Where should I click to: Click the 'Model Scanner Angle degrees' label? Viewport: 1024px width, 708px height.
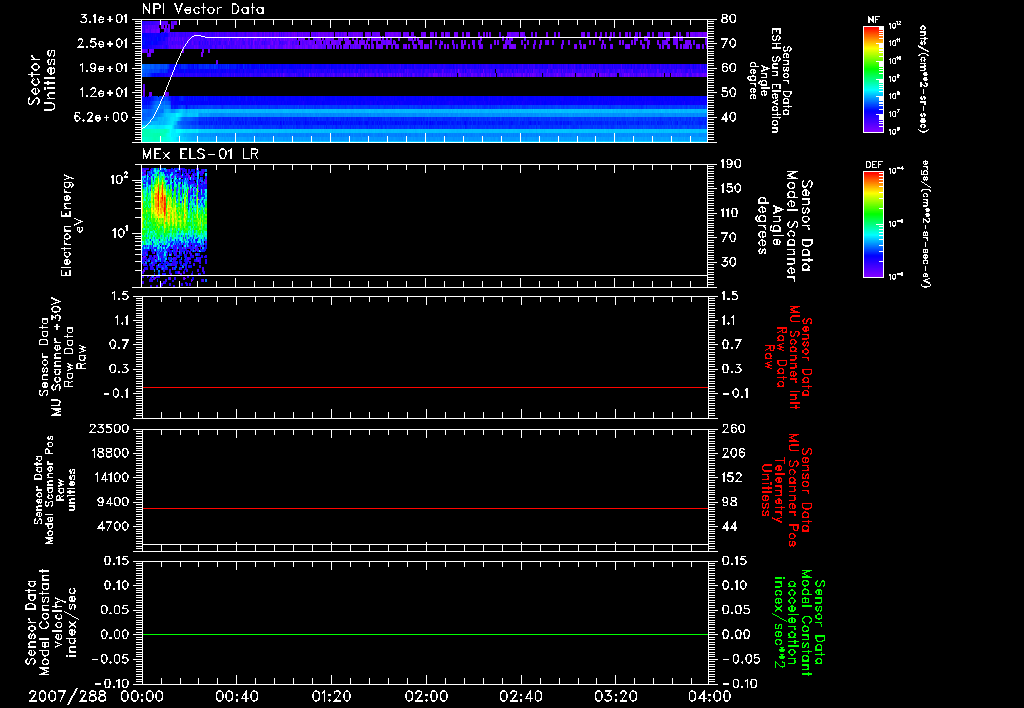coord(784,226)
